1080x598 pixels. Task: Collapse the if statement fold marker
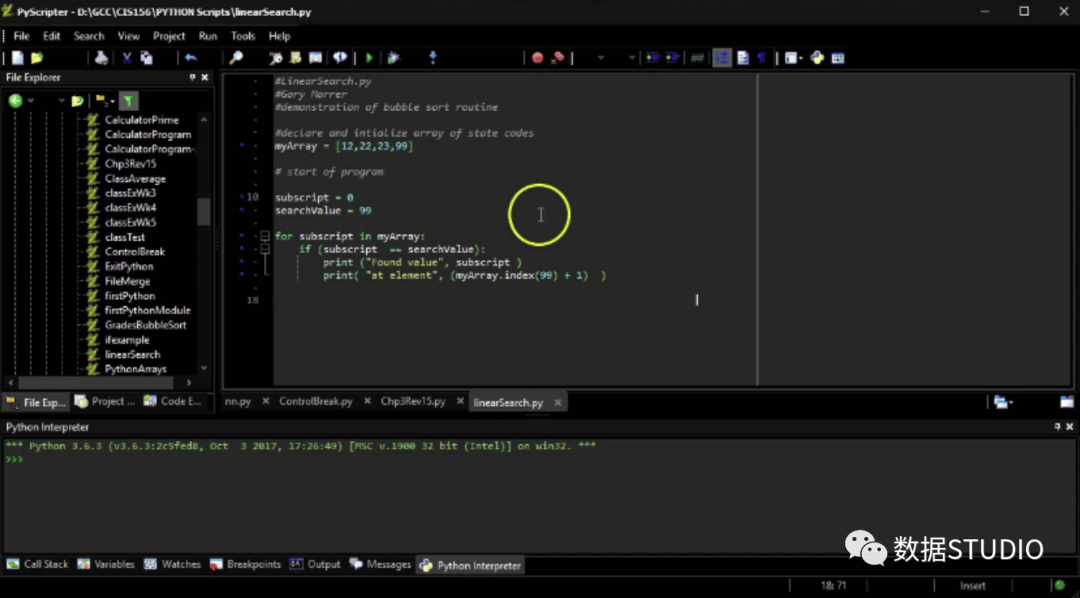point(264,249)
